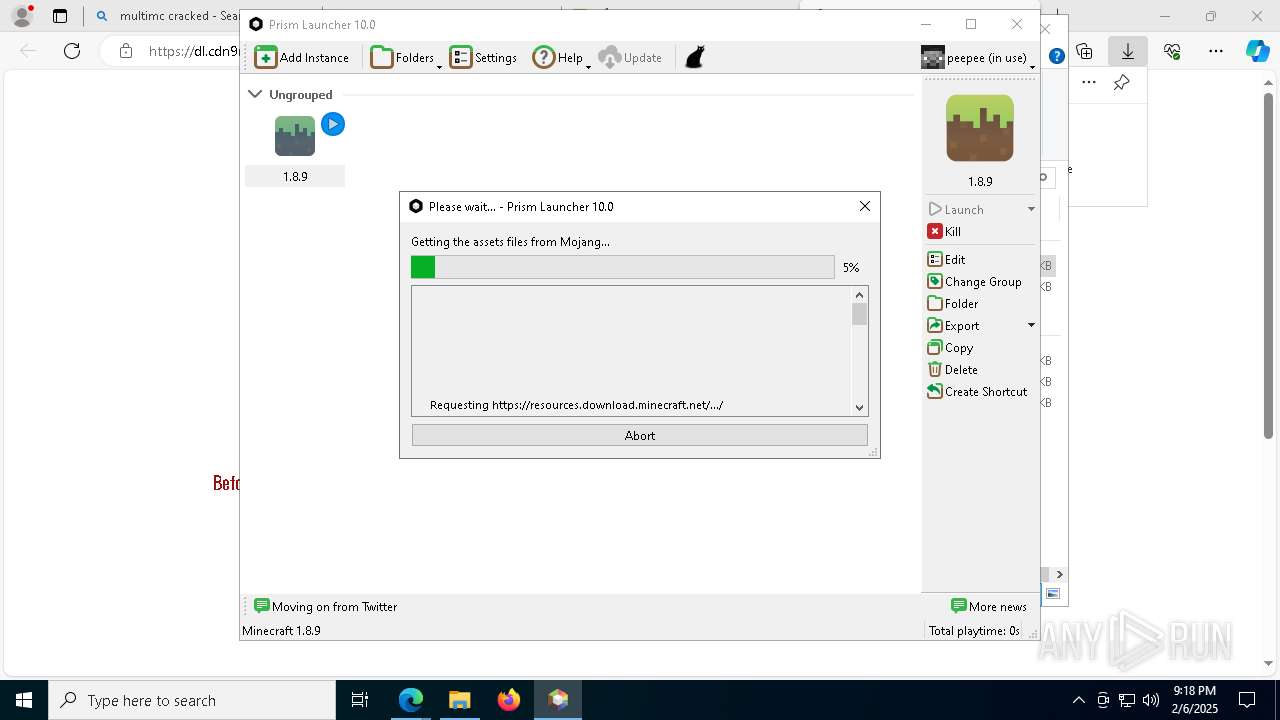Open Edge downloads icon
Screen dimensions: 1280x720
tap(1128, 51)
